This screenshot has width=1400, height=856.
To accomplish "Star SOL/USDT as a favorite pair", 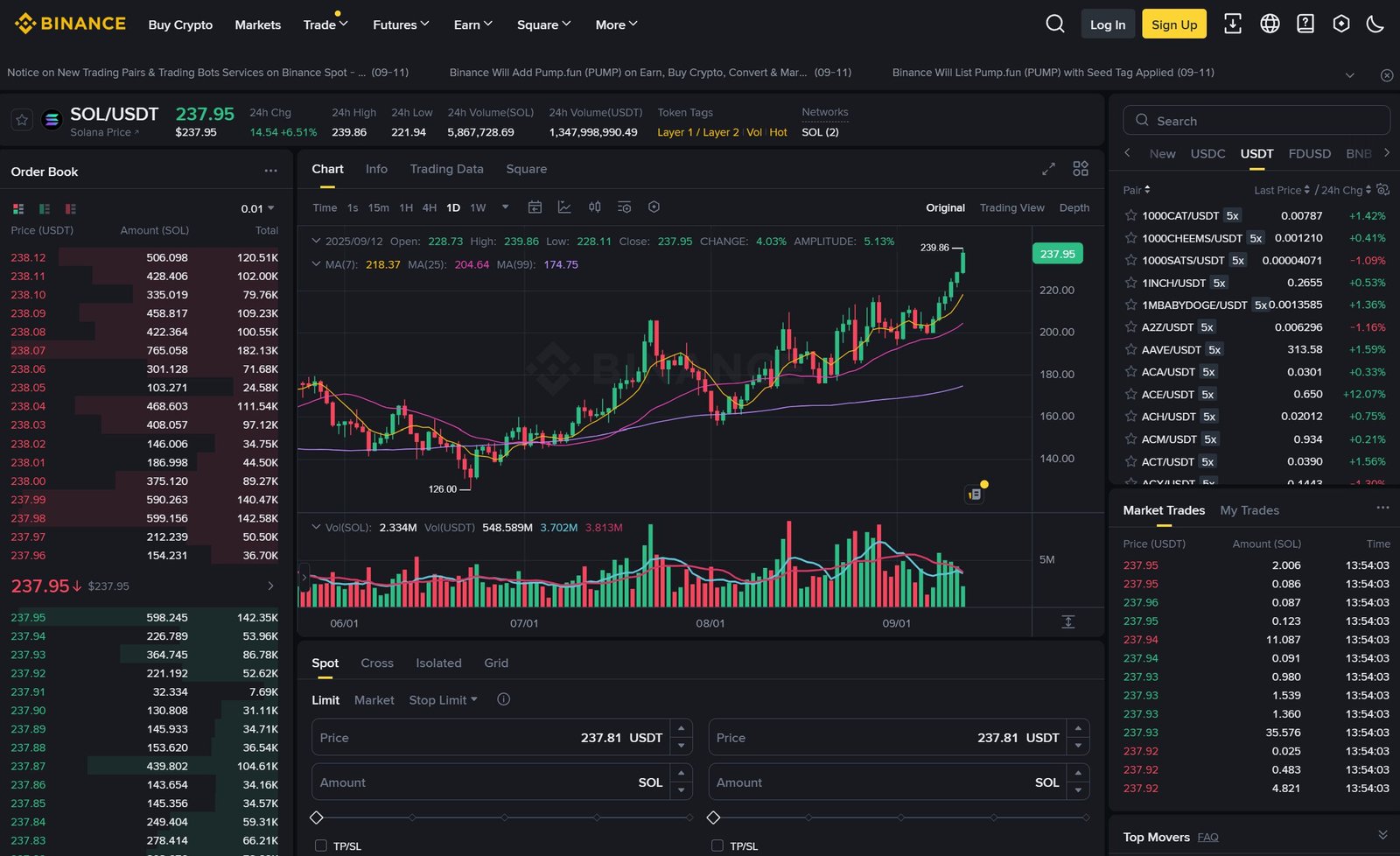I will tap(22, 119).
